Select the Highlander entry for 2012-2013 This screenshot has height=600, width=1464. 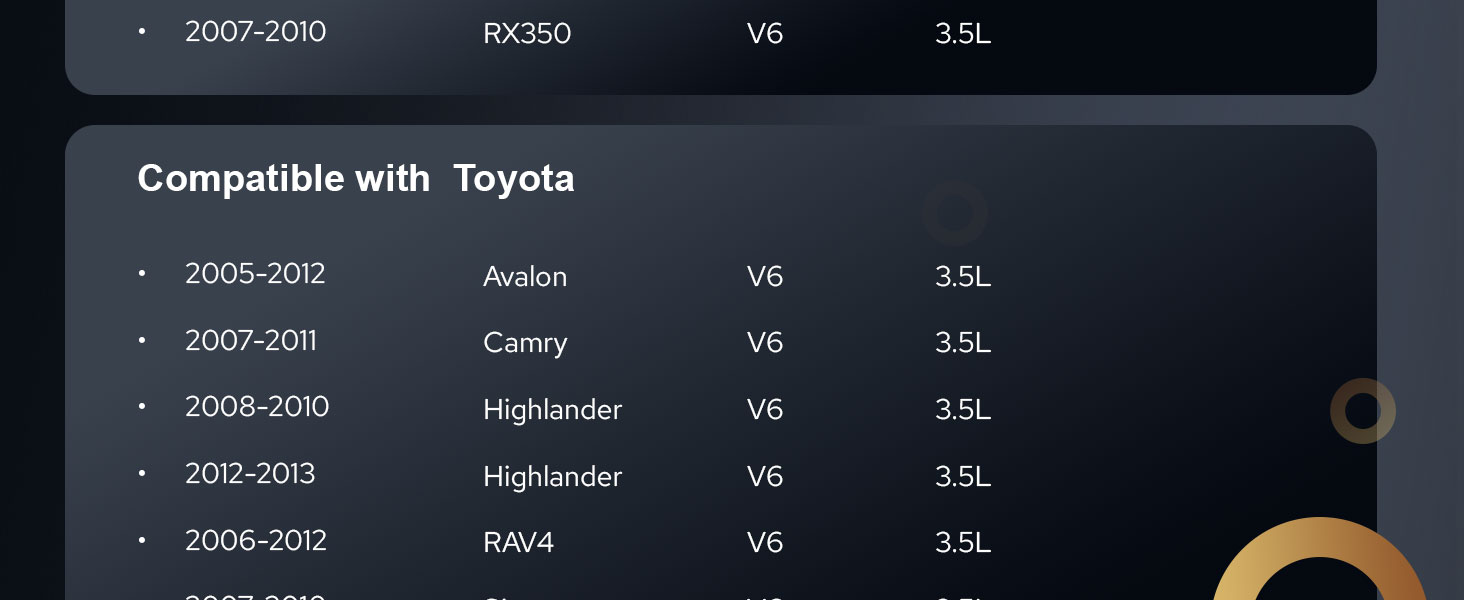552,477
